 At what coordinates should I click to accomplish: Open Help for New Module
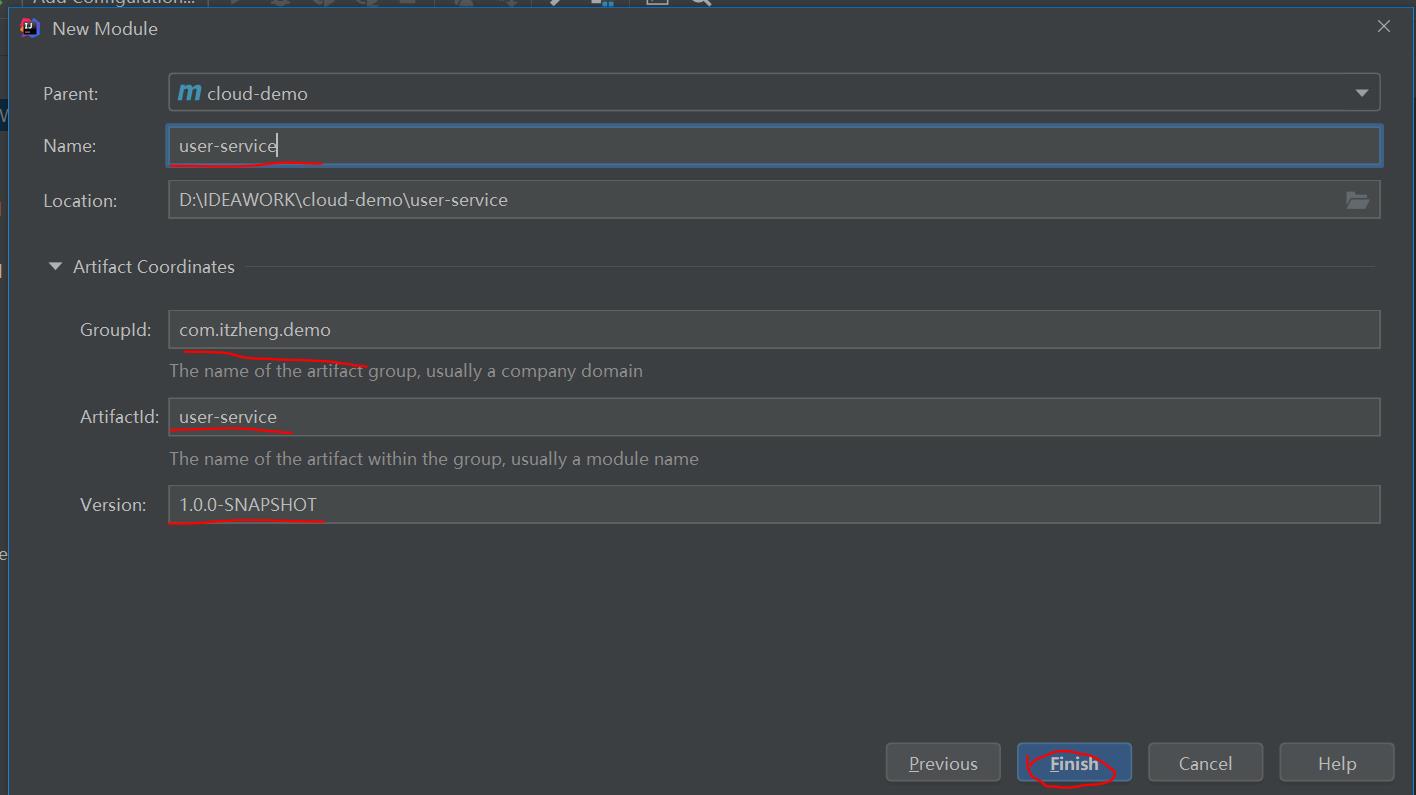coord(1336,763)
